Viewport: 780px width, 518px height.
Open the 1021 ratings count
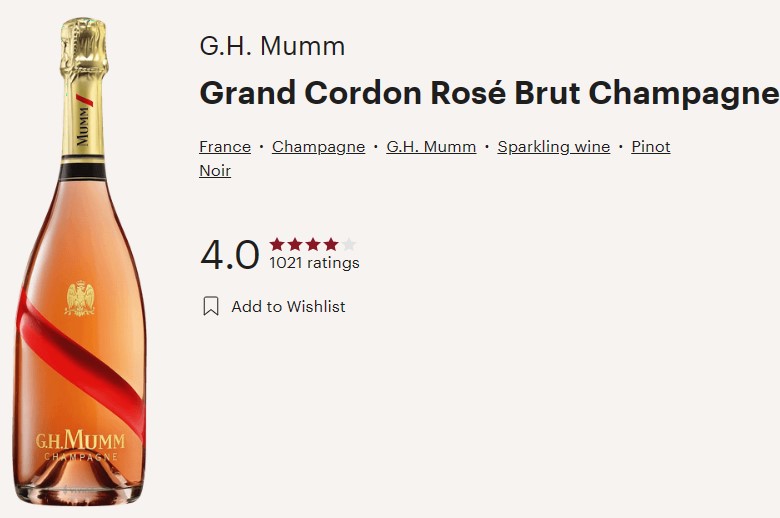[314, 264]
